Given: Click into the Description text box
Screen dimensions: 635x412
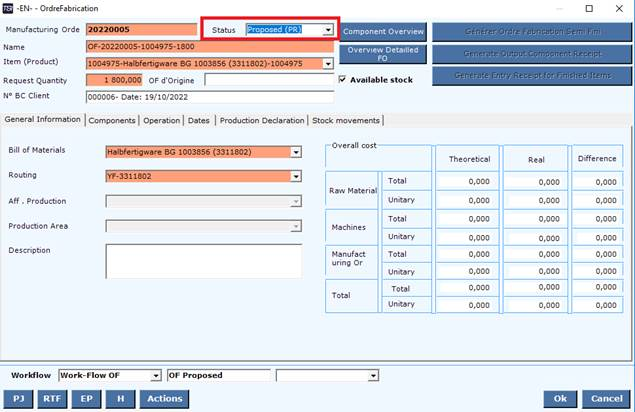Looking at the screenshot, I should [203, 260].
